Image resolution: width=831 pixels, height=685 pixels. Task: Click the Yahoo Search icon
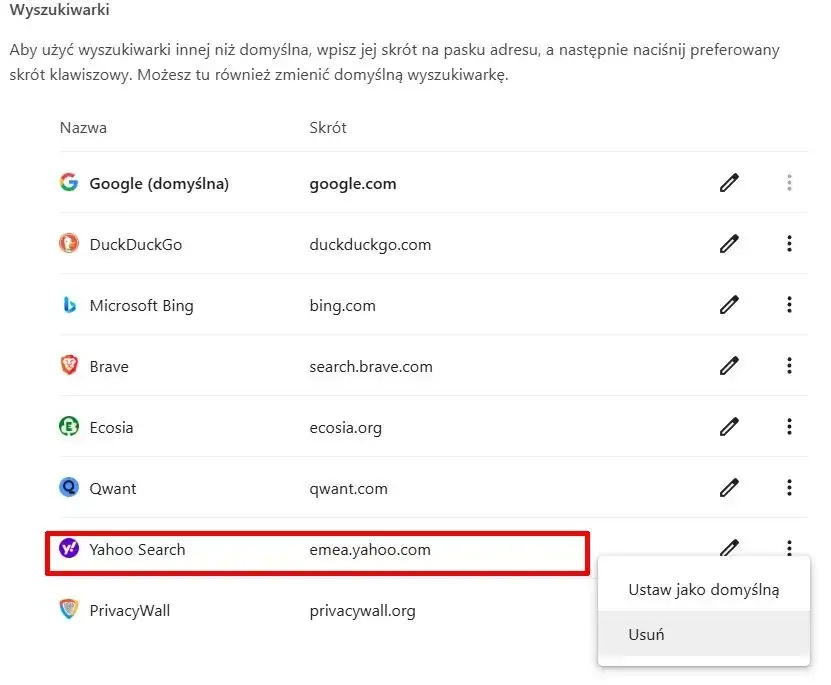coord(68,549)
